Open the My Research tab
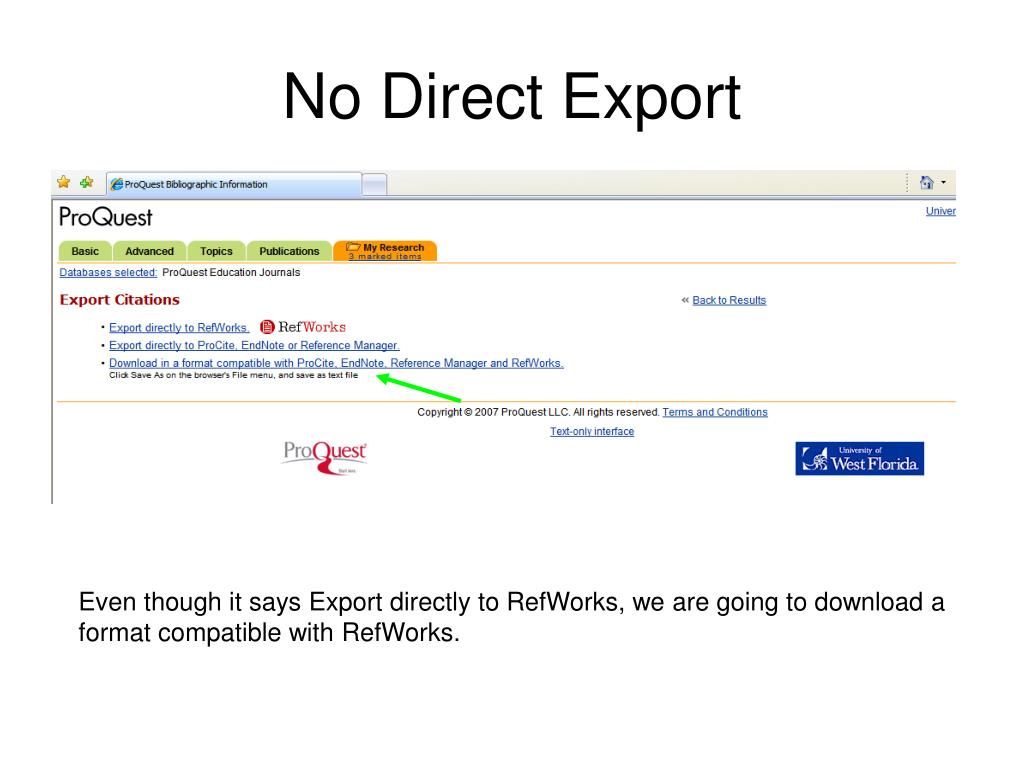1024x768 pixels. click(x=385, y=251)
